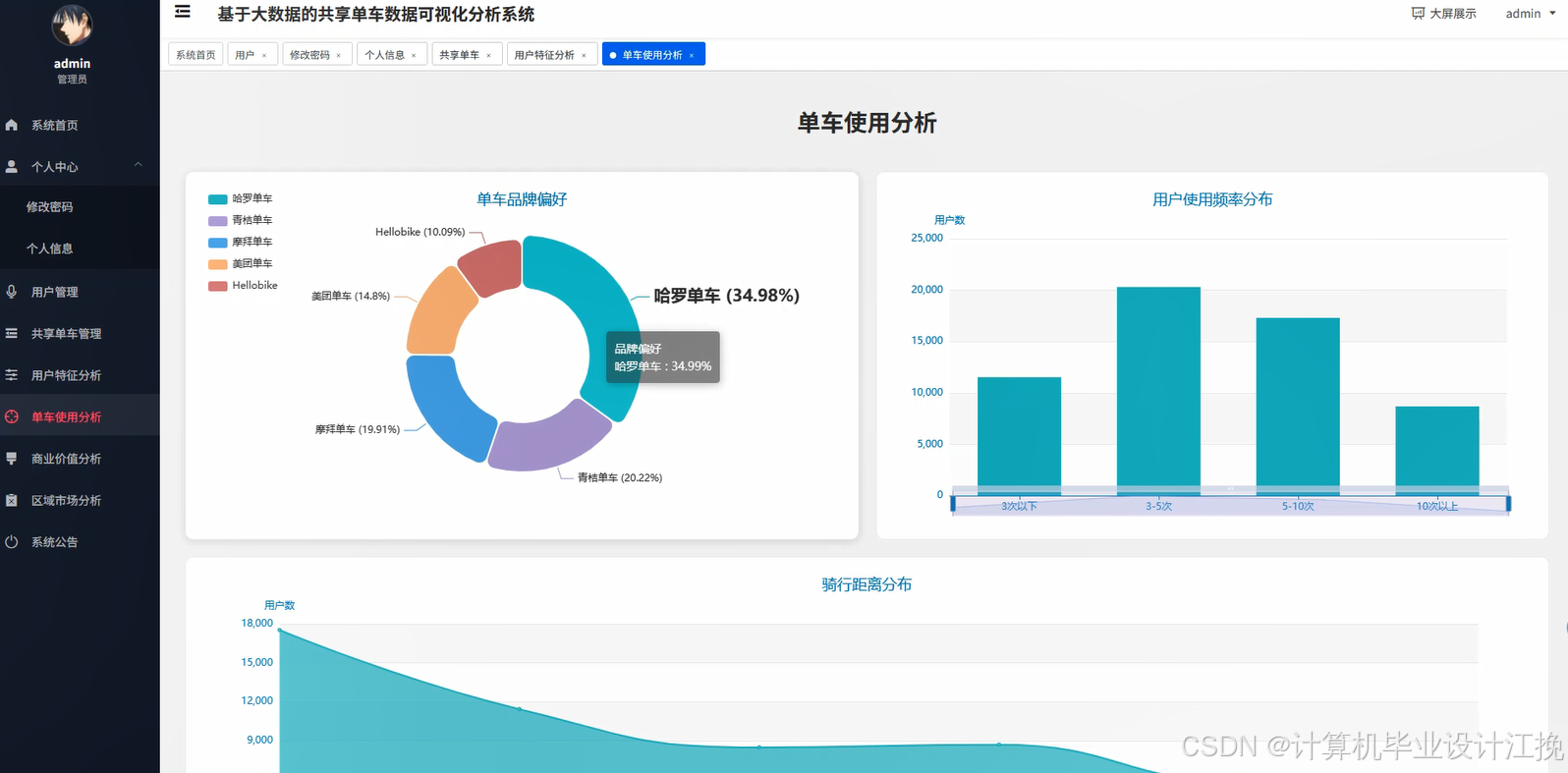Click the 大屏展示 screen icon

[1418, 14]
